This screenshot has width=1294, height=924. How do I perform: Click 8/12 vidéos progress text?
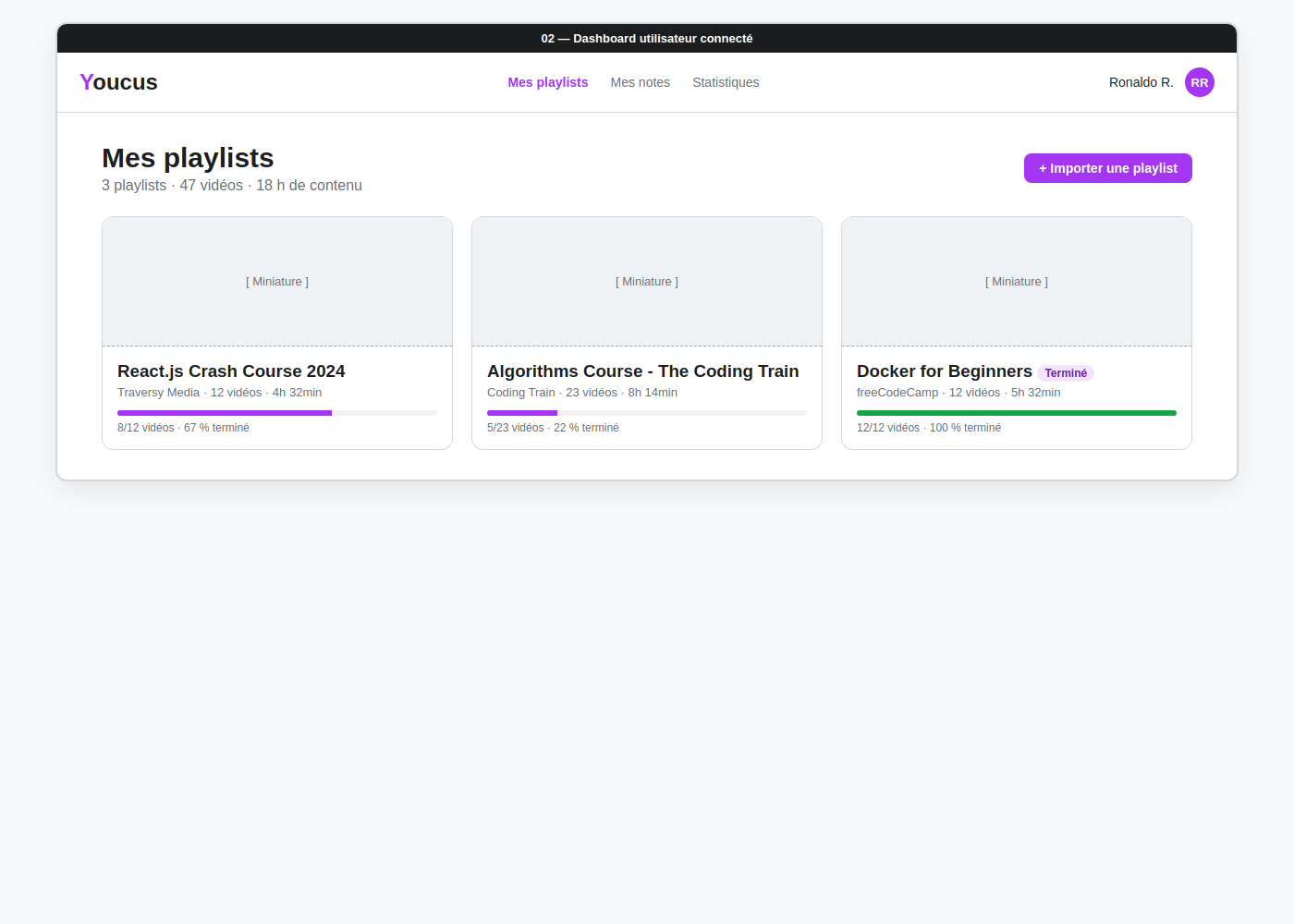pyautogui.click(x=183, y=428)
